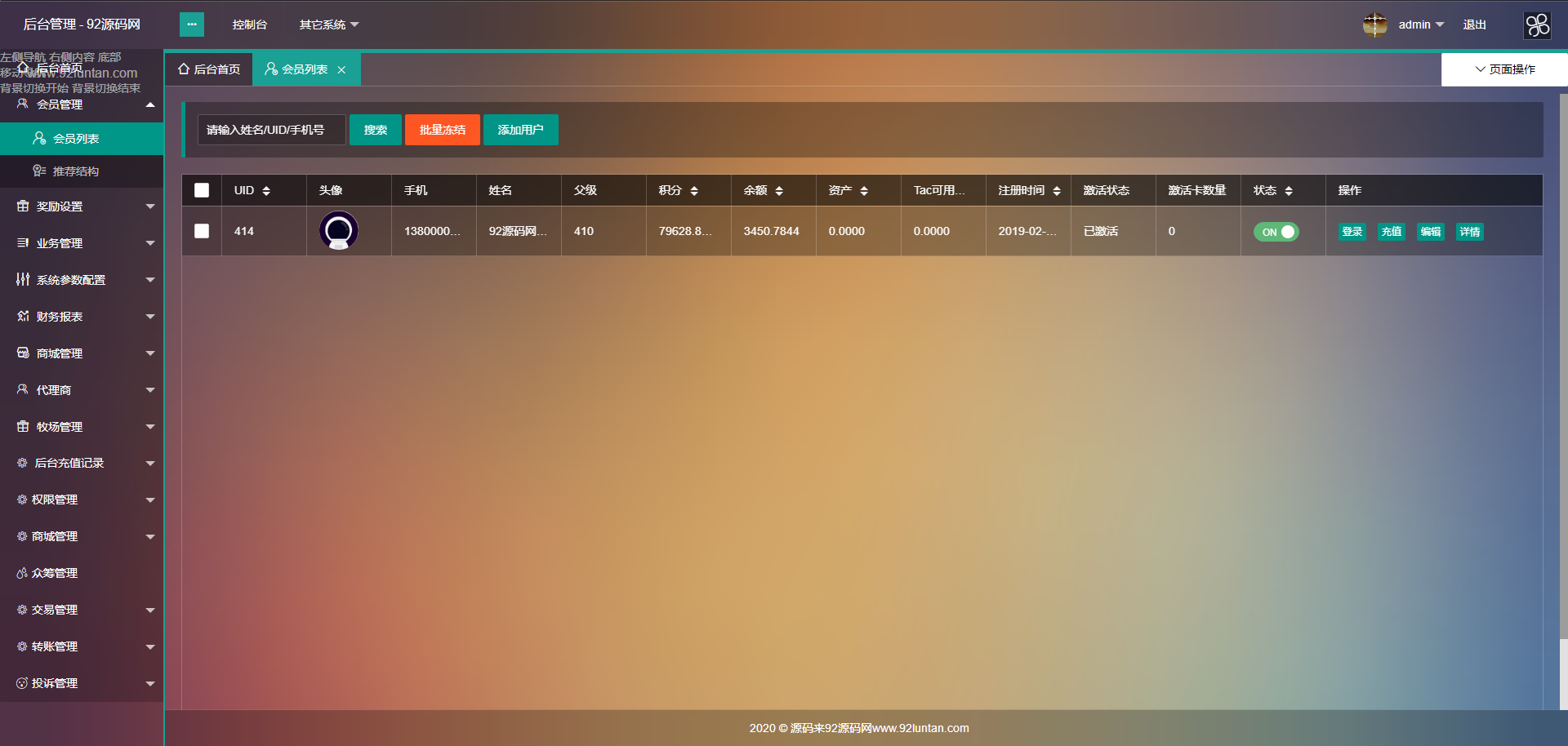Click the 批量冻结 button

pyautogui.click(x=443, y=130)
